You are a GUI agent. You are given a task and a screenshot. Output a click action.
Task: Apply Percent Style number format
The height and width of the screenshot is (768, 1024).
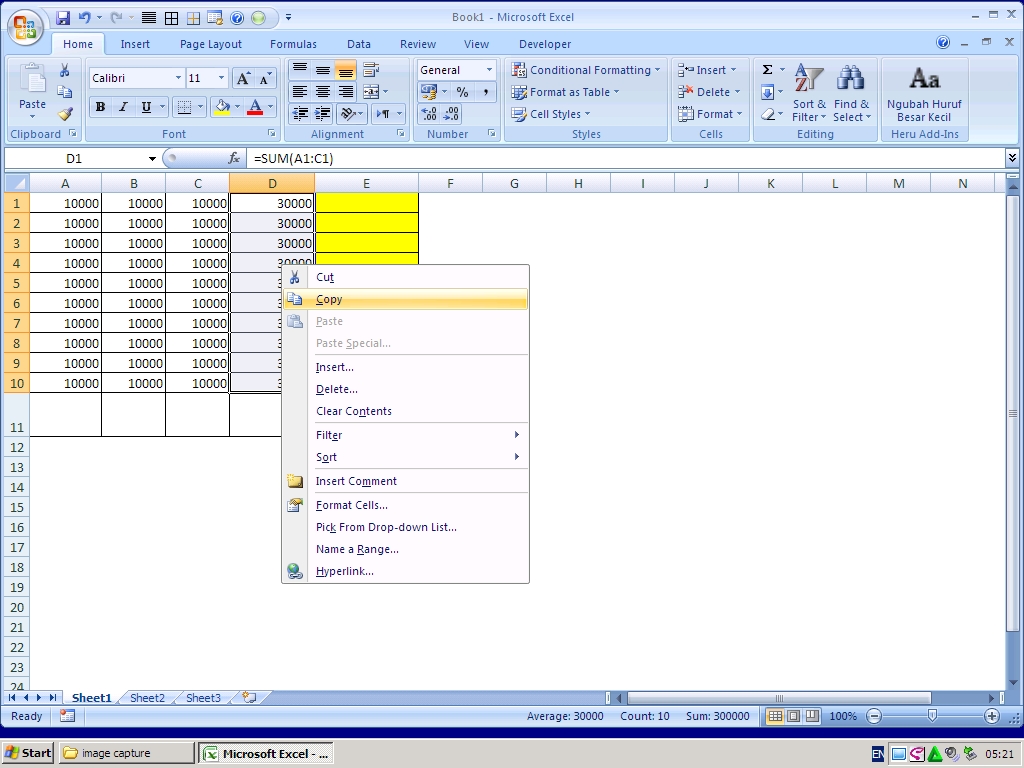coord(462,92)
